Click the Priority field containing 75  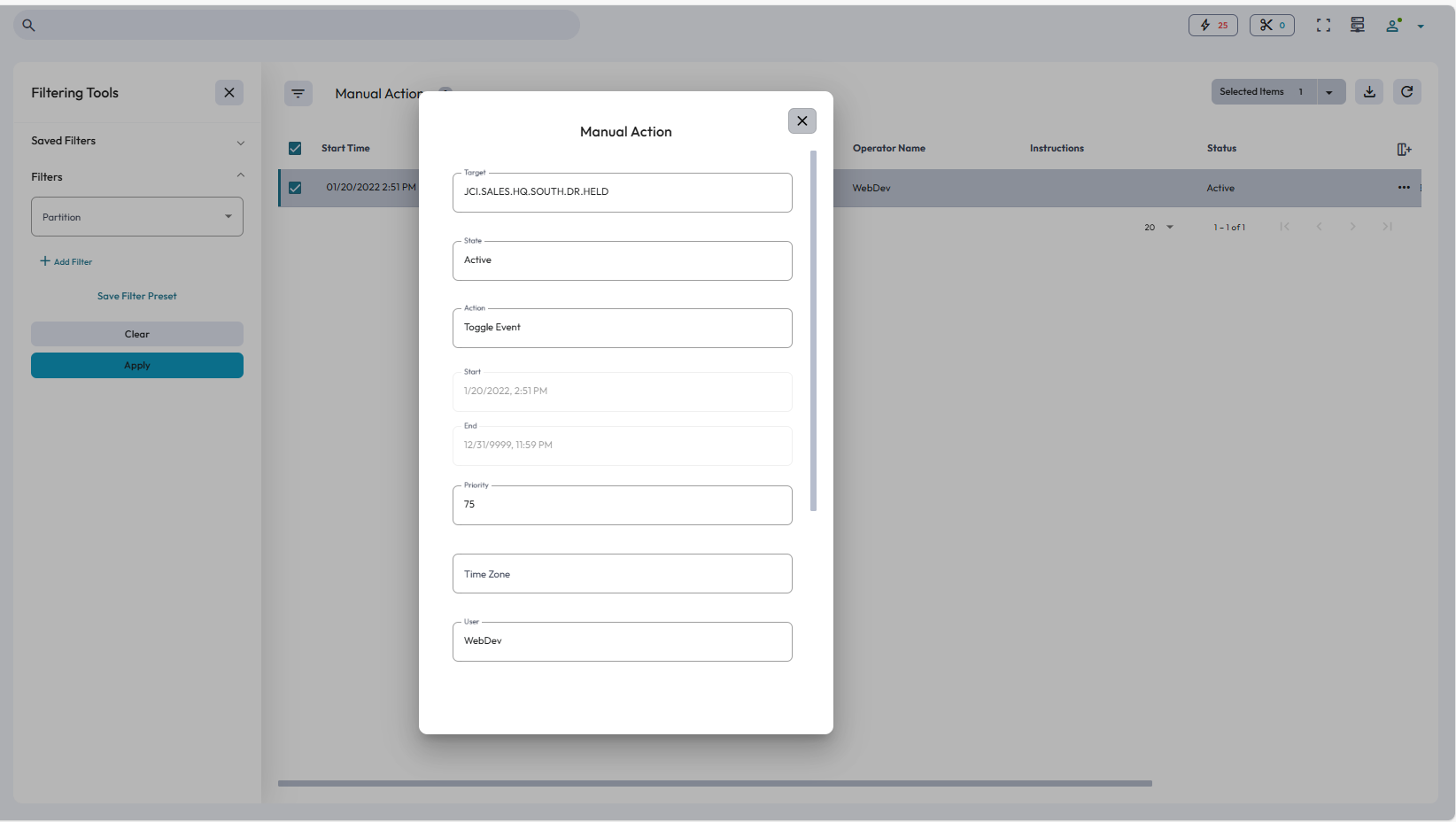tap(622, 505)
